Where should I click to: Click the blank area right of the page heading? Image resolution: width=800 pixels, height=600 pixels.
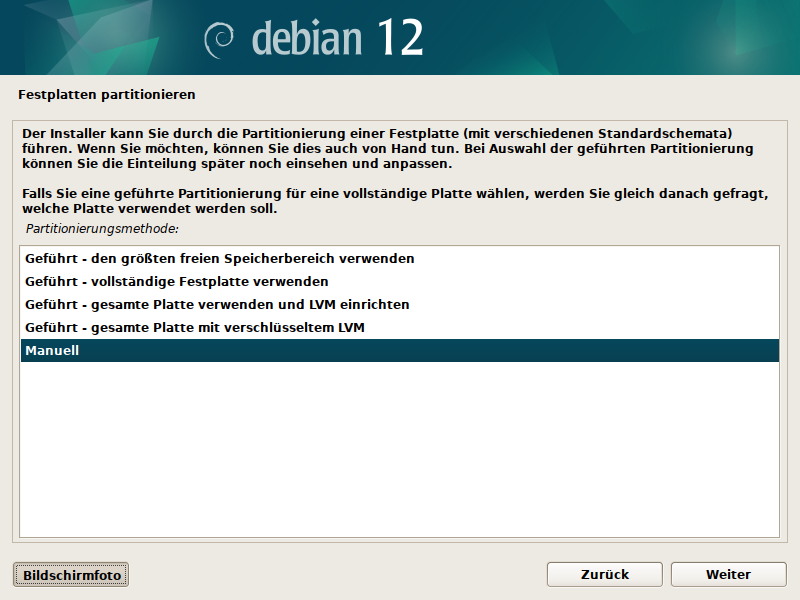[500, 95]
